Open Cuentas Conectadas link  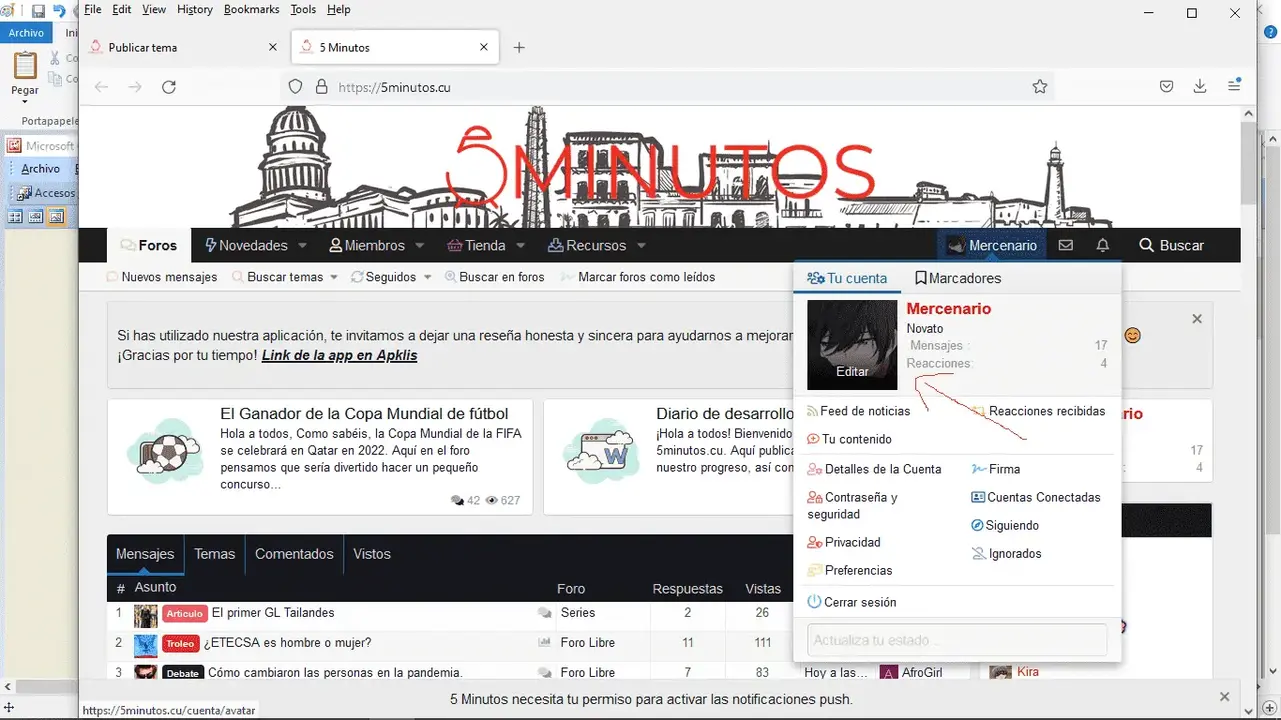tap(1036, 497)
